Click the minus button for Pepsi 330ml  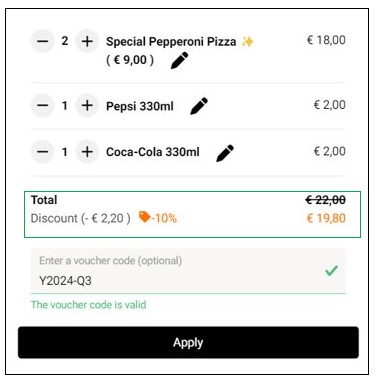click(x=42, y=106)
